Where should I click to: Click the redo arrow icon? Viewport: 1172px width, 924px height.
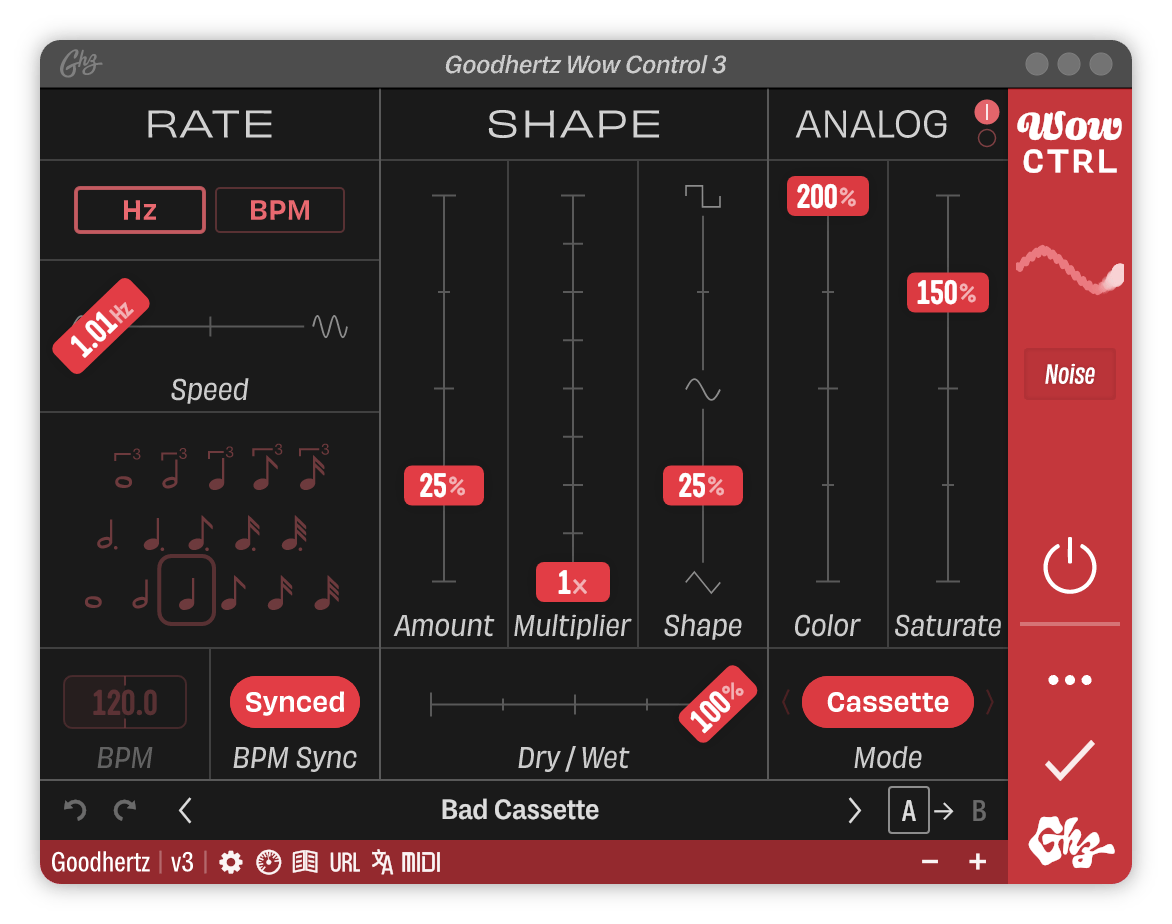point(125,810)
